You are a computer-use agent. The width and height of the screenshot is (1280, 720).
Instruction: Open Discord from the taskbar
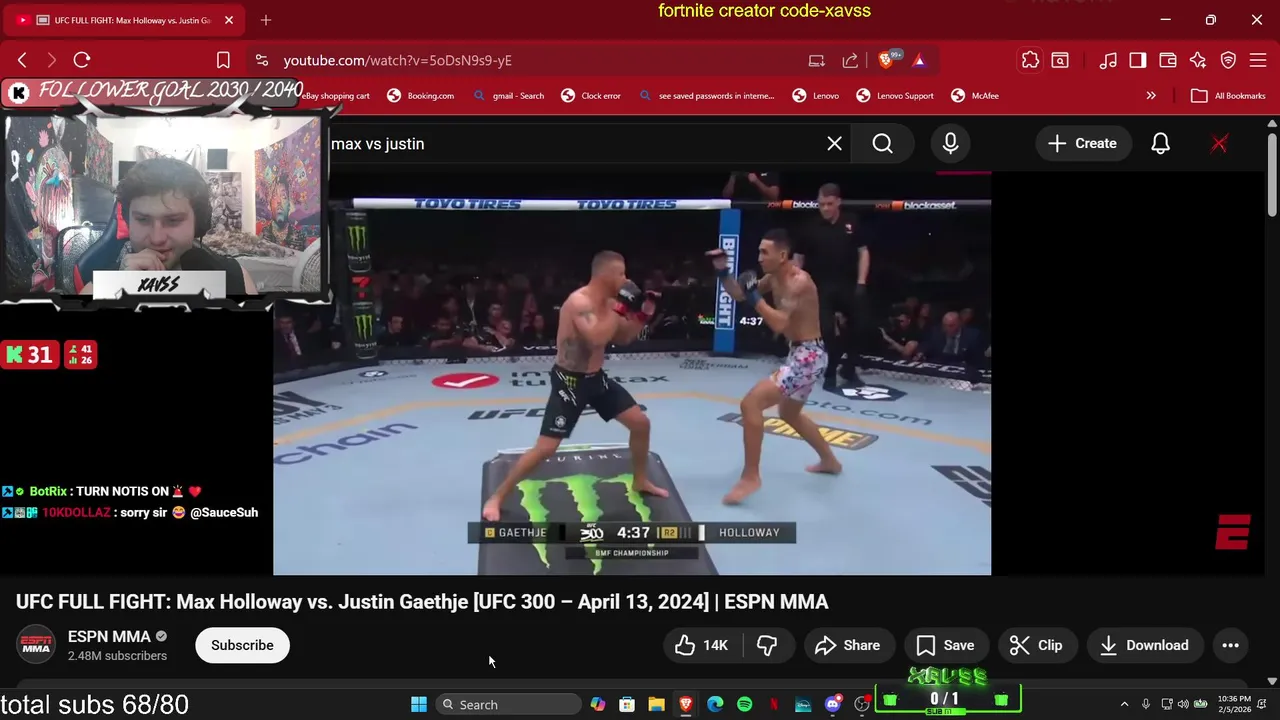pos(833,704)
